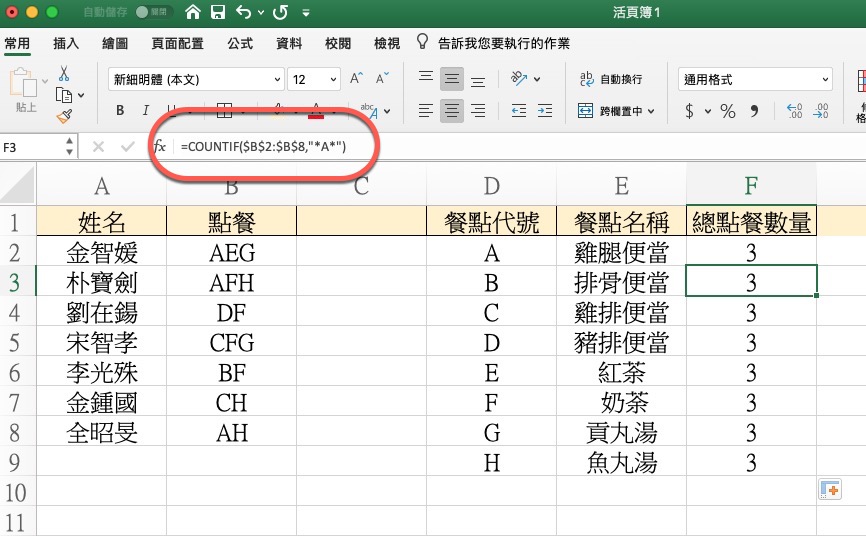This screenshot has width=866, height=536.
Task: Click the Increase decimal places icon
Action: (795, 111)
